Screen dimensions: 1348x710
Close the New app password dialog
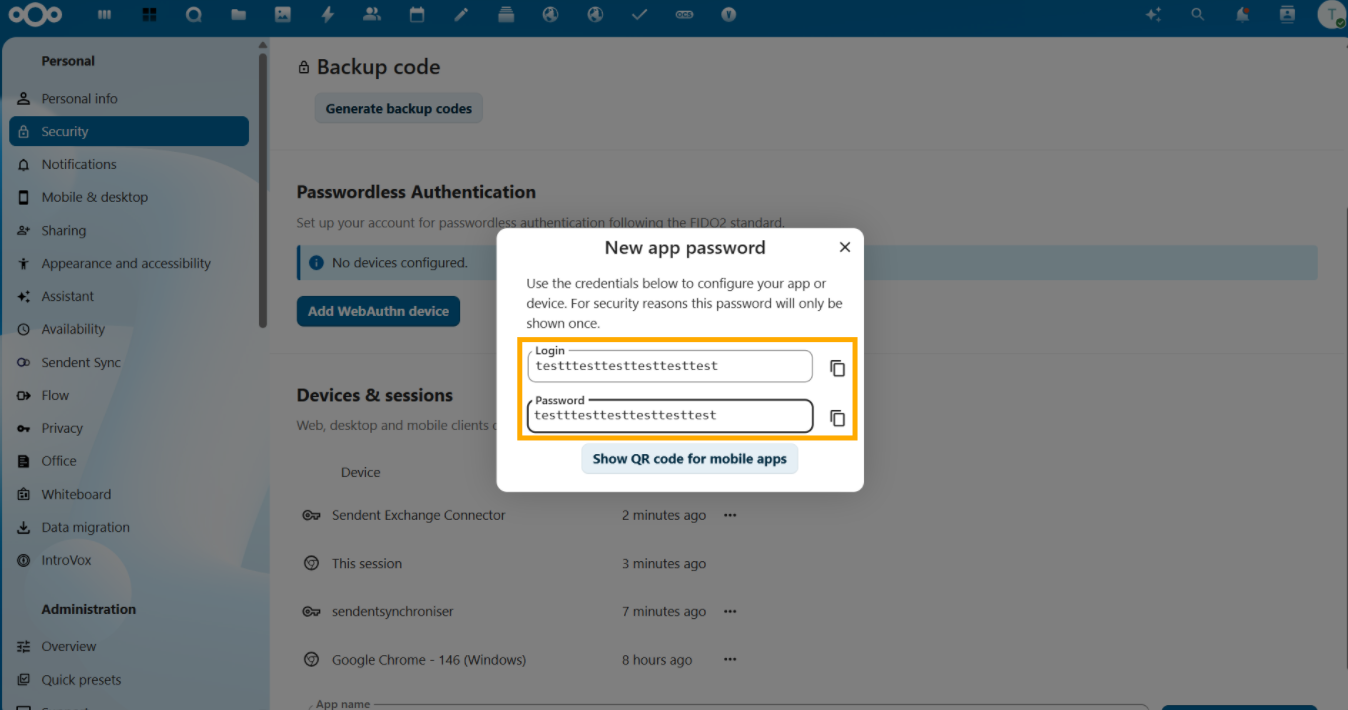point(844,247)
